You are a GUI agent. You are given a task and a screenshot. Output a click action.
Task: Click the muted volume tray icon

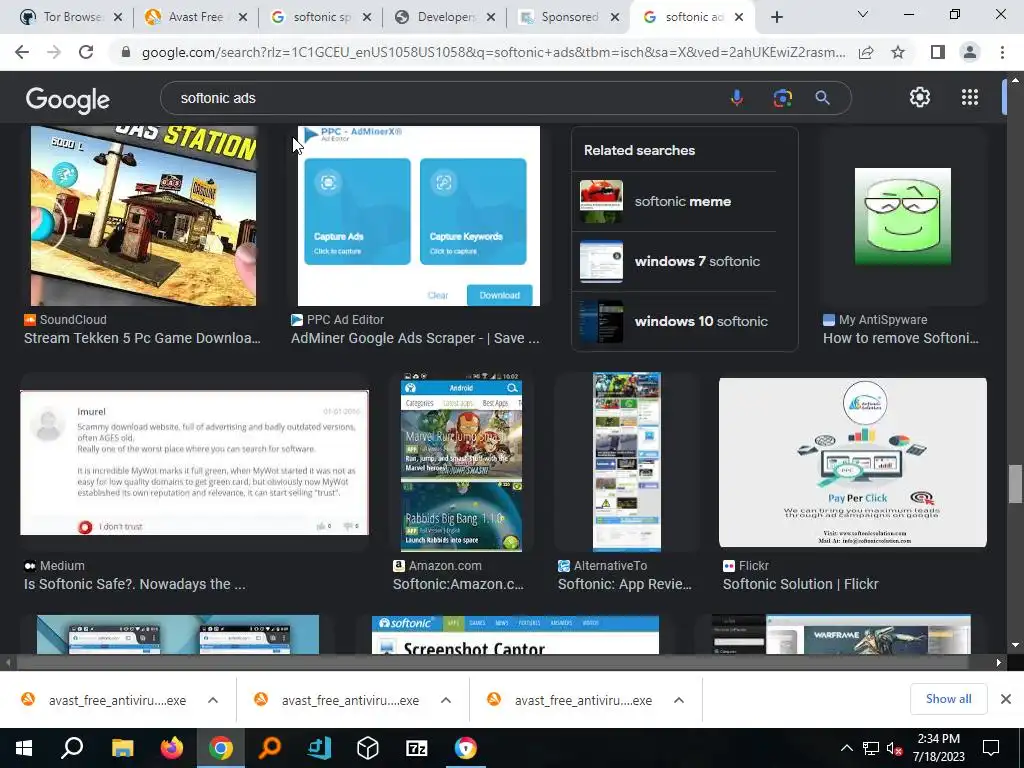[x=894, y=748]
